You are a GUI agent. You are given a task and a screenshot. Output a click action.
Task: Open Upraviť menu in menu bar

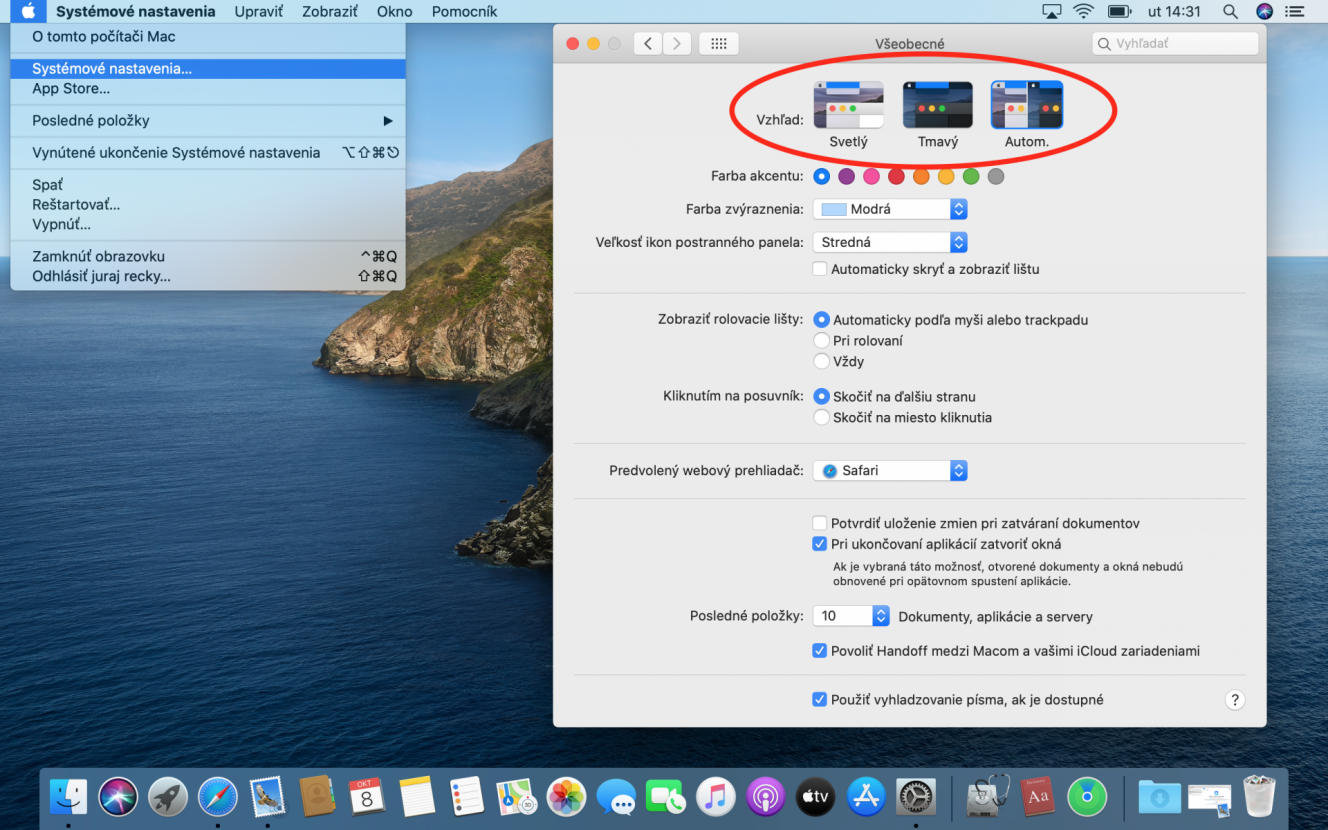click(x=259, y=12)
